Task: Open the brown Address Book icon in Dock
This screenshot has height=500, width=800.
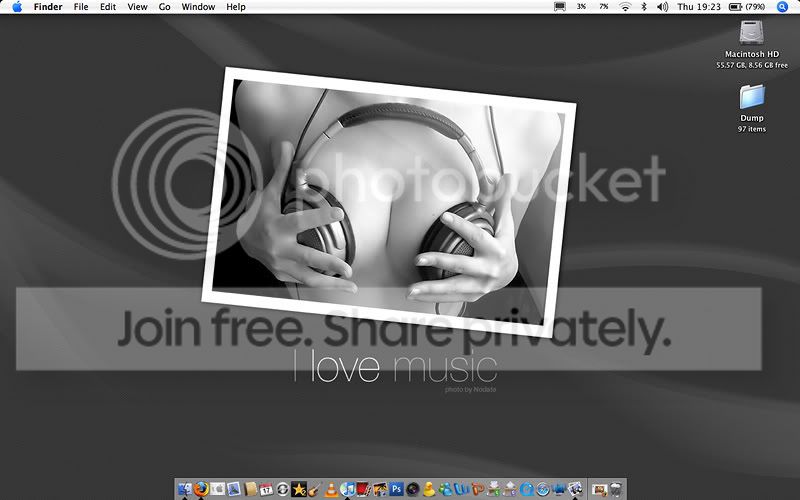Action: point(250,489)
